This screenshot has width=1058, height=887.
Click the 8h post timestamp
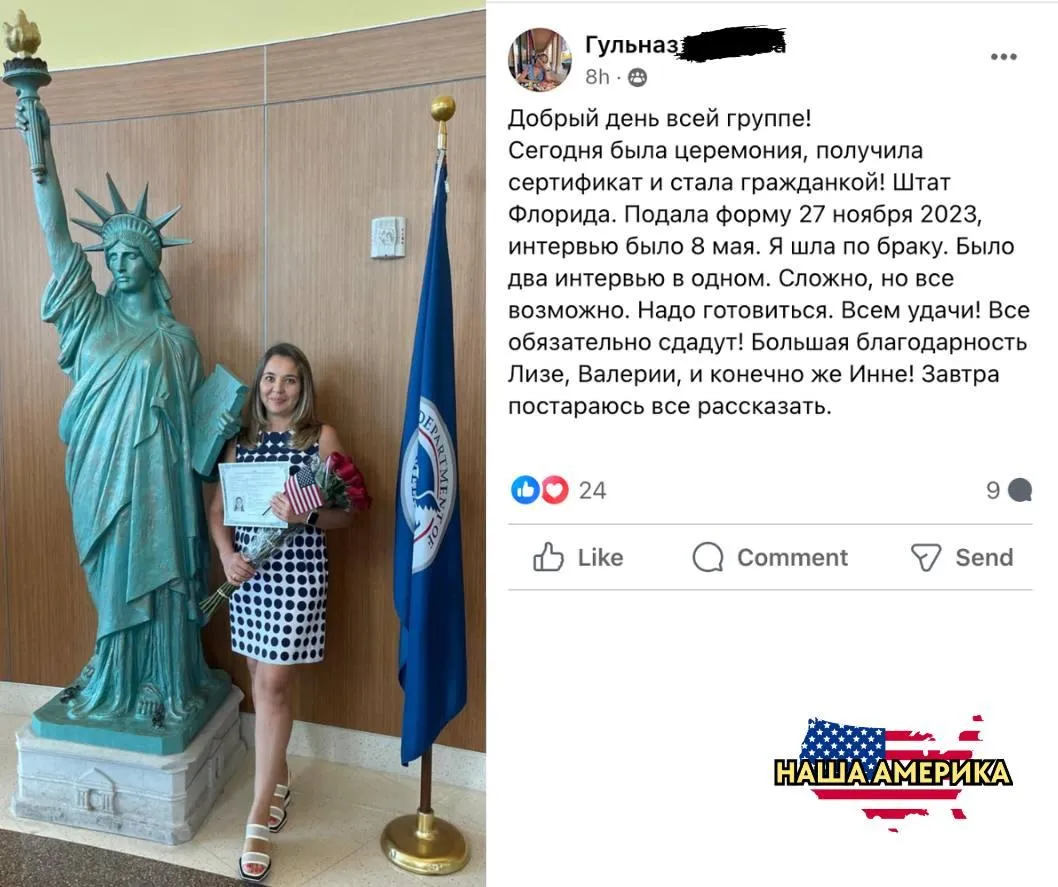[597, 77]
